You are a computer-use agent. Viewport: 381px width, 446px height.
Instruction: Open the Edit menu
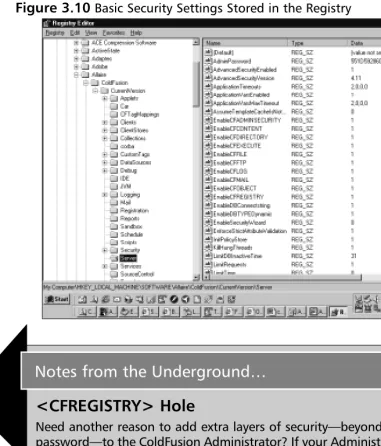tap(75, 33)
